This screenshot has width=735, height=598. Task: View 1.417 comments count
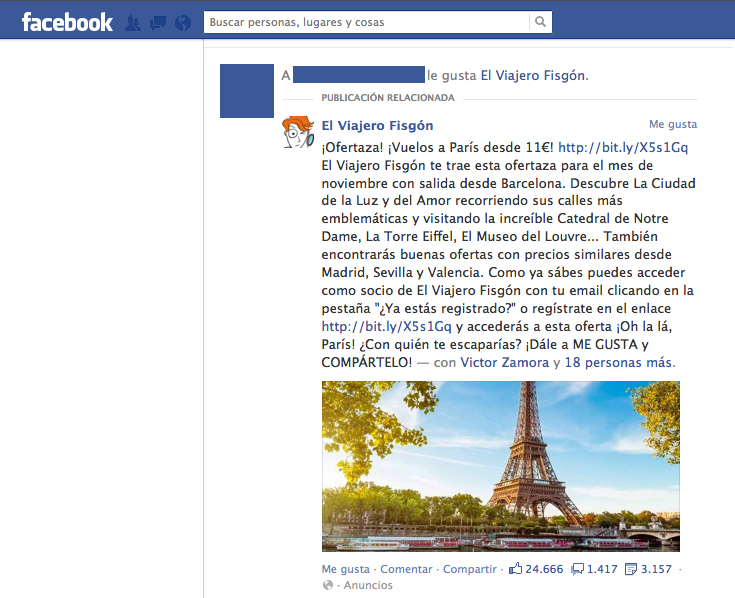(602, 569)
